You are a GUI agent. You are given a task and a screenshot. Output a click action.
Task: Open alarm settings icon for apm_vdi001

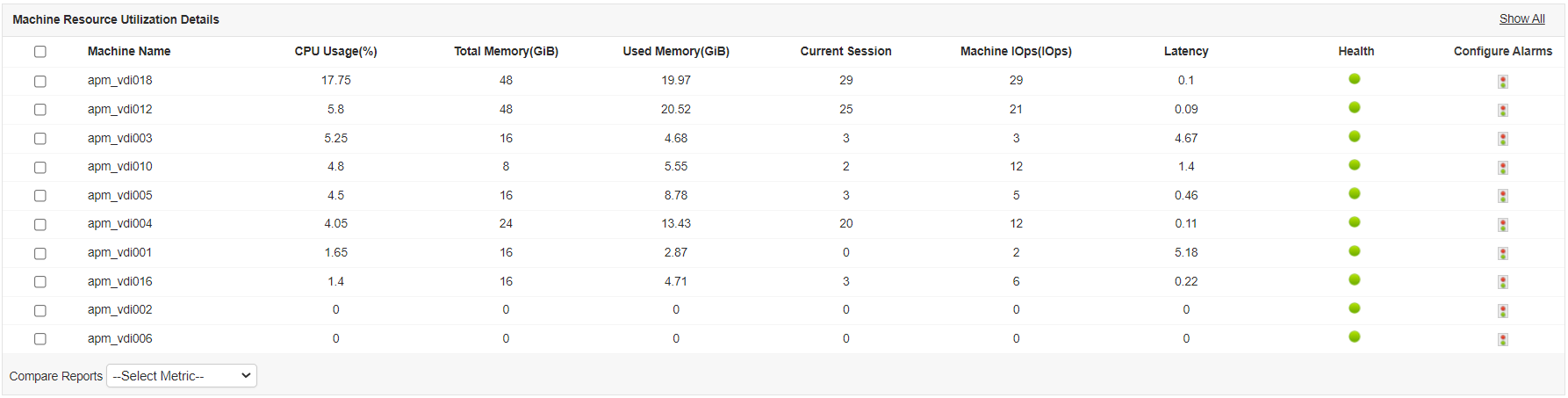coord(1502,254)
